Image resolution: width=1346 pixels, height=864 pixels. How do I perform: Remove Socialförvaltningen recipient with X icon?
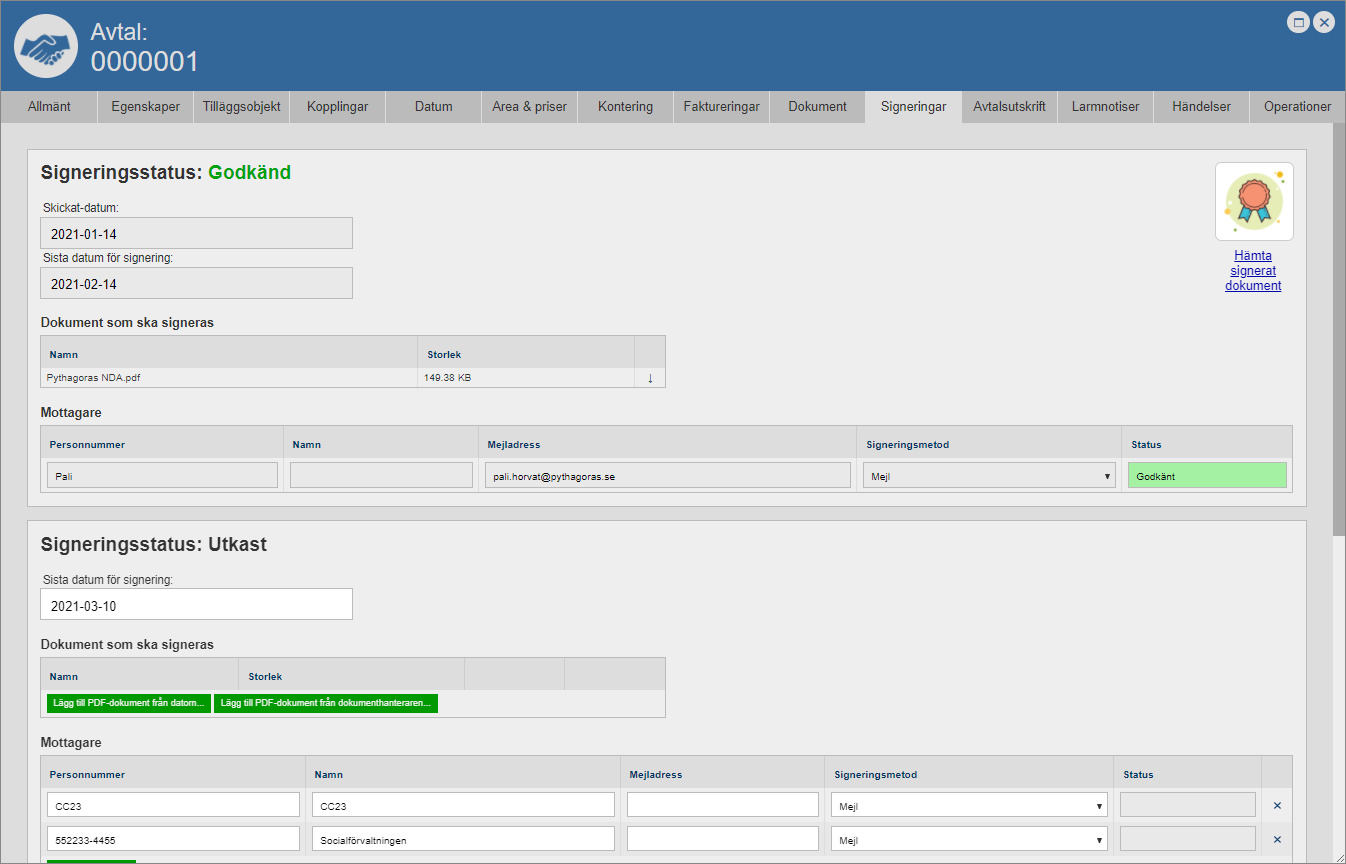tap(1276, 839)
